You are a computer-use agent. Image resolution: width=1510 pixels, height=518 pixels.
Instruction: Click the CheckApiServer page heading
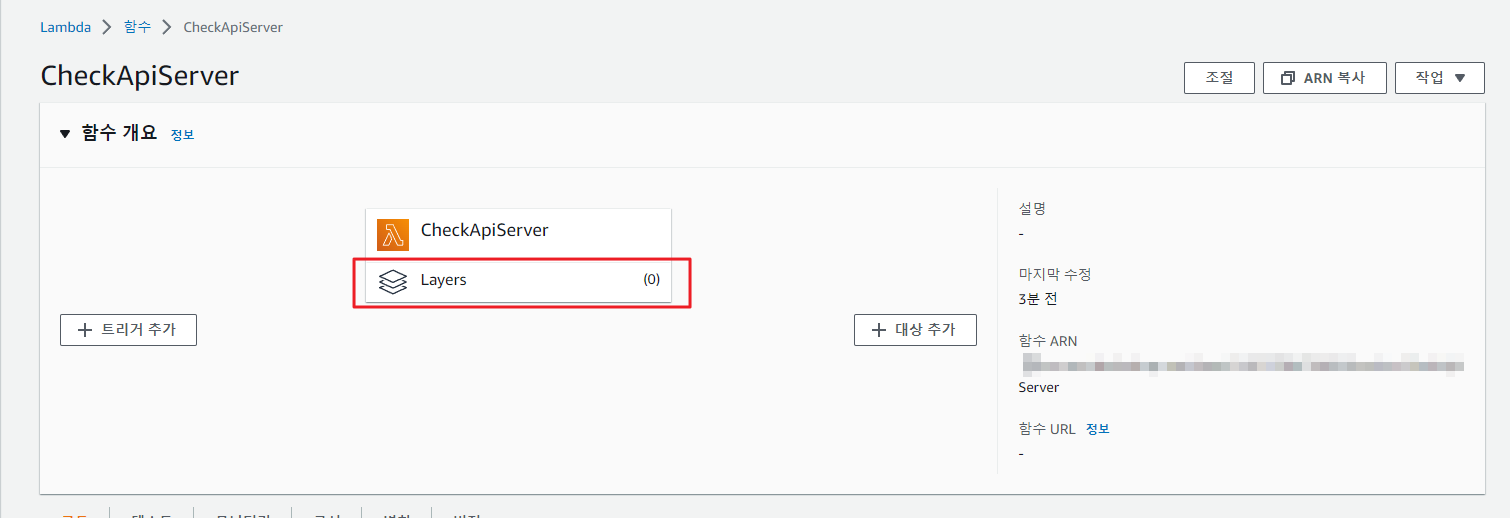click(140, 76)
